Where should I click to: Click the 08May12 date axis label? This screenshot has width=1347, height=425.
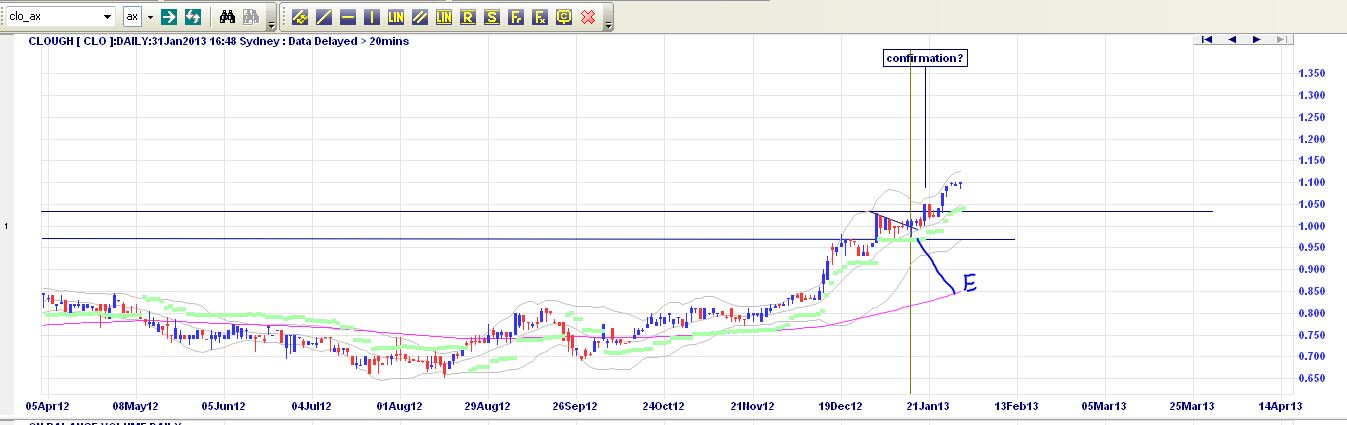pos(135,406)
